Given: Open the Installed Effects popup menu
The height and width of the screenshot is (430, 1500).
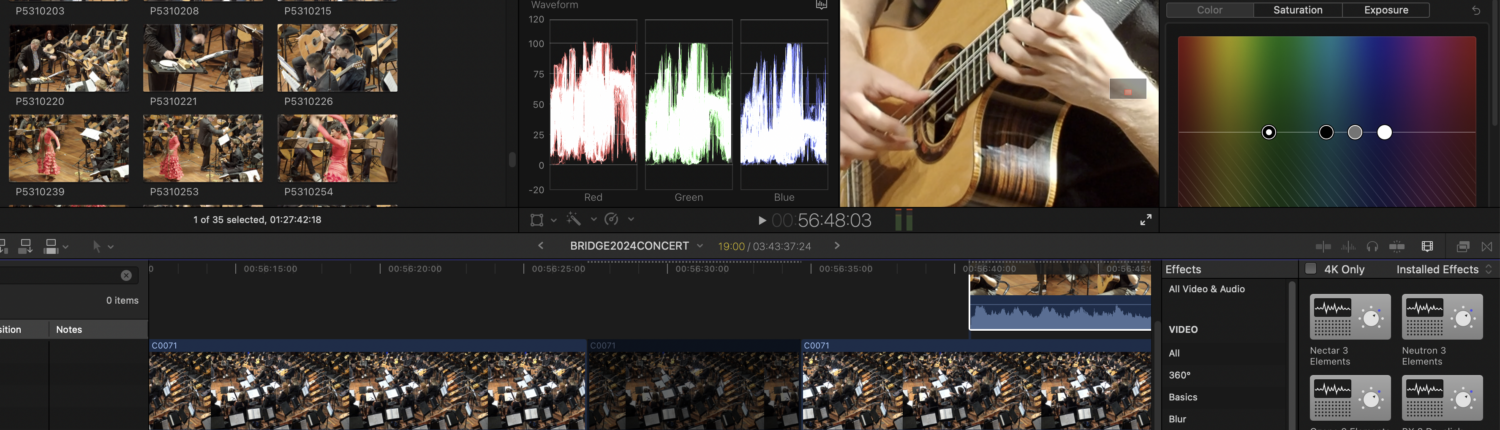Looking at the screenshot, I should 1444,269.
